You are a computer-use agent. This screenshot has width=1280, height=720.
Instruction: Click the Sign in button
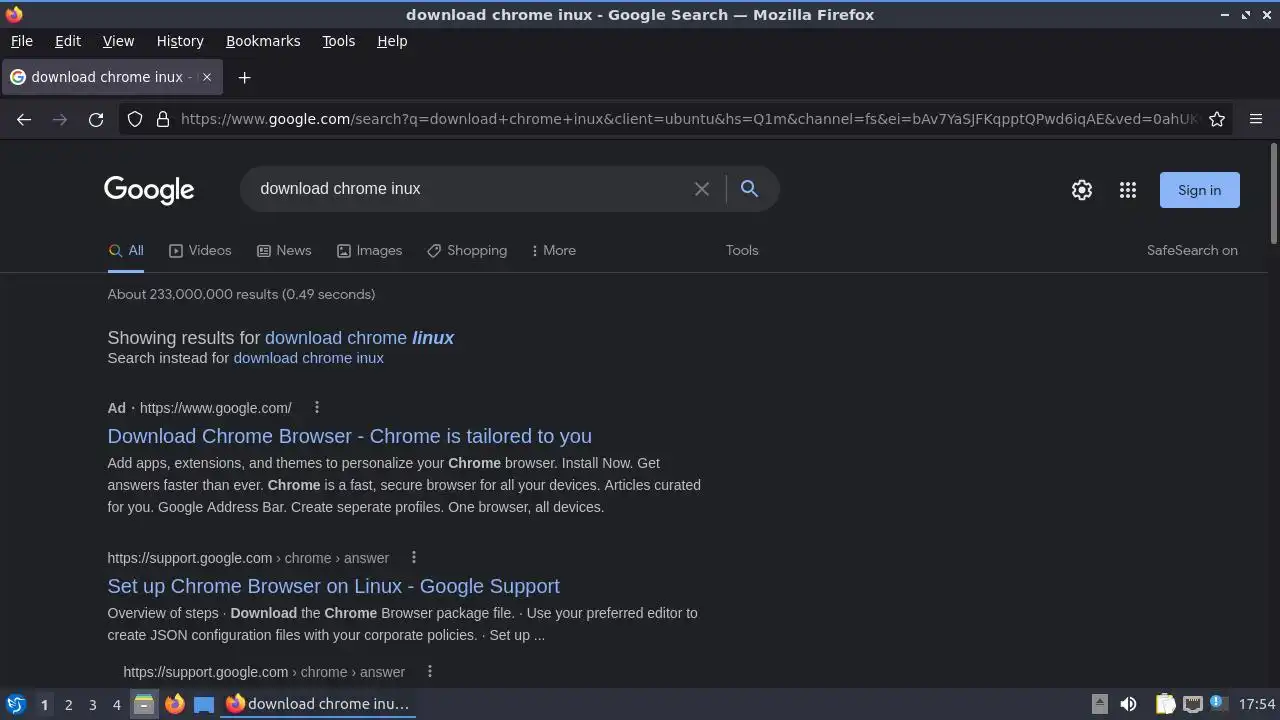(1199, 190)
